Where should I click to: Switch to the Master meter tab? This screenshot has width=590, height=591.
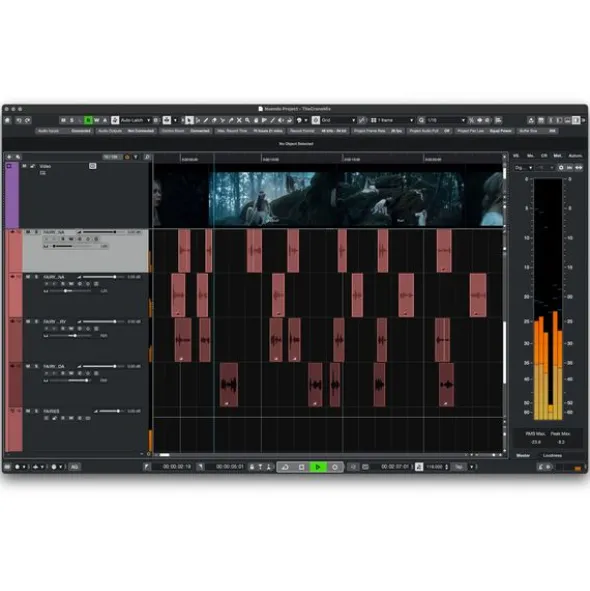[x=523, y=455]
